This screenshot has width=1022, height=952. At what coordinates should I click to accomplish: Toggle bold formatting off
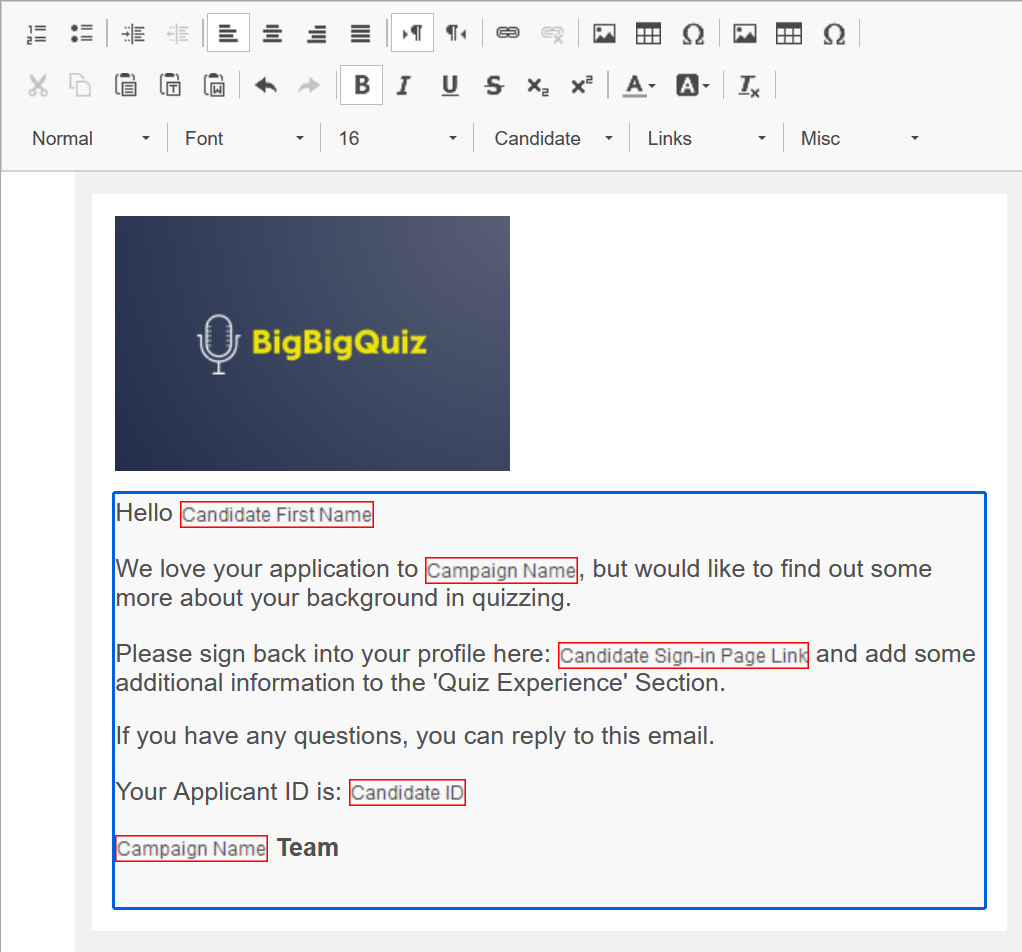click(361, 85)
